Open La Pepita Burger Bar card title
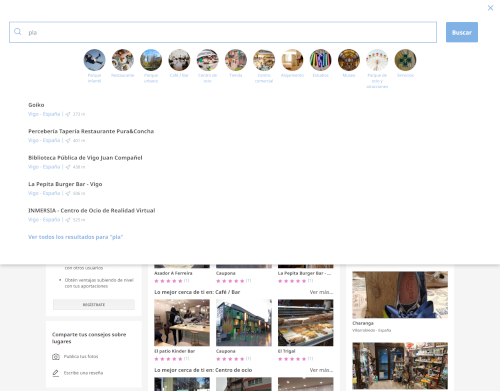Viewport: 500px width, 391px height. click(x=304, y=273)
